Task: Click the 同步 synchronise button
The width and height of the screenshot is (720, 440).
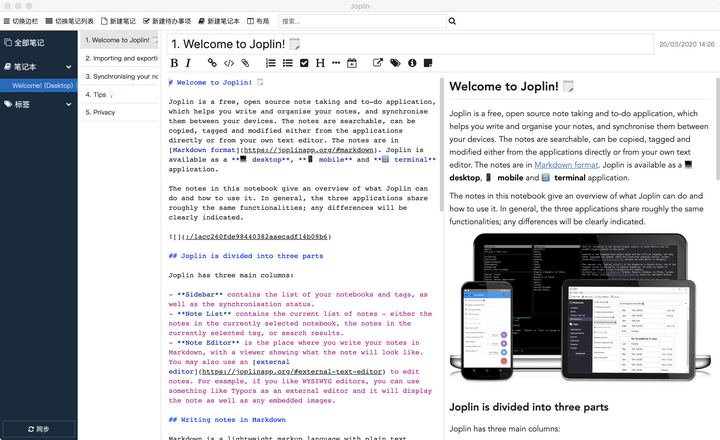Action: [x=39, y=429]
